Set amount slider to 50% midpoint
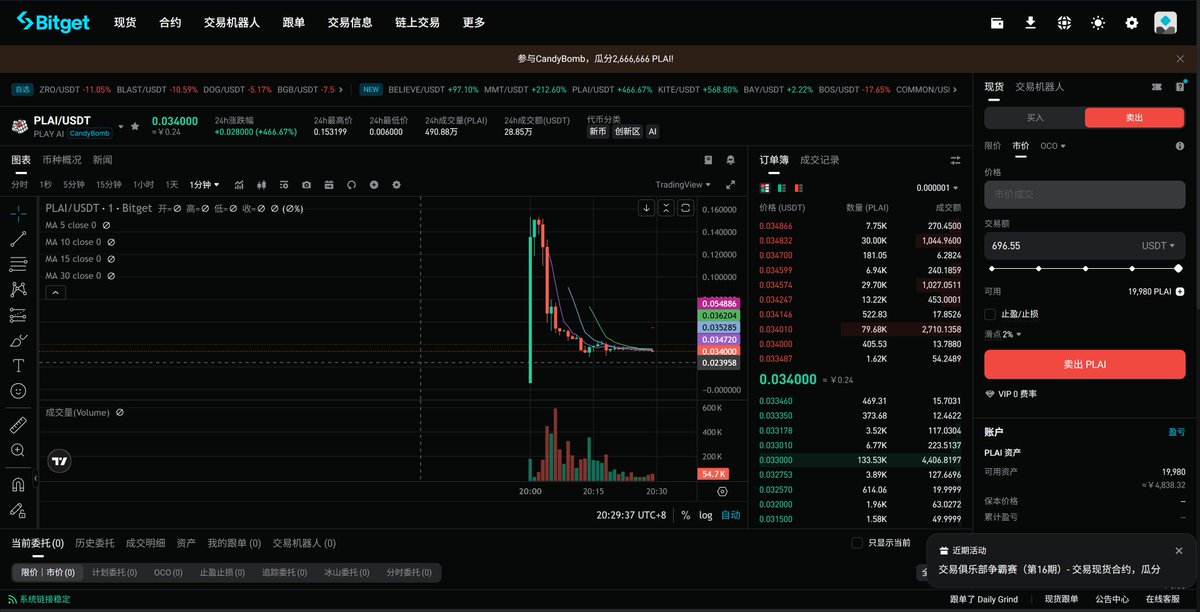Viewport: 1200px width, 612px height. click(1085, 269)
